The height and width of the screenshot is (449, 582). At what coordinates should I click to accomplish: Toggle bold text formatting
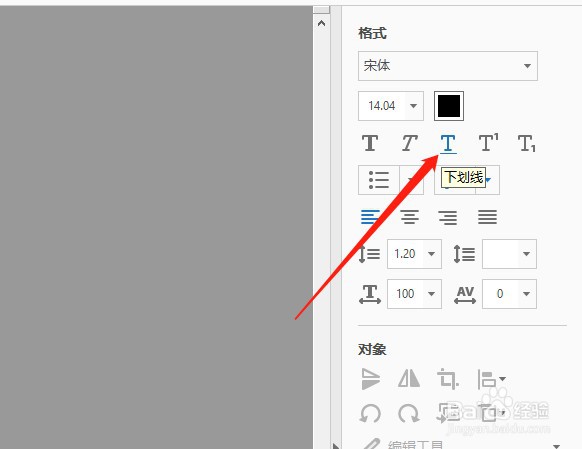[370, 143]
